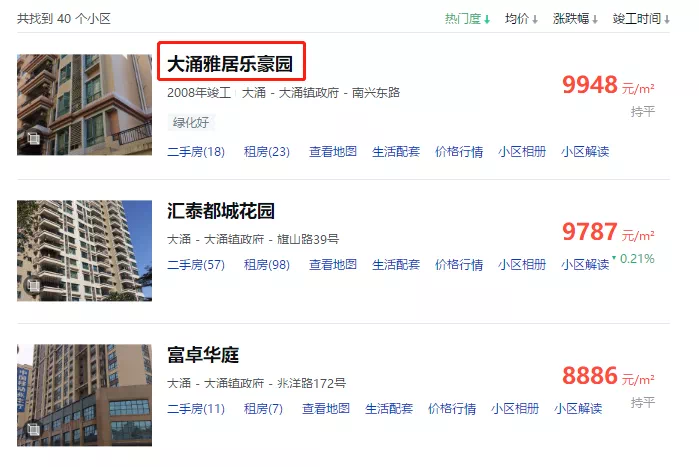The image size is (699, 467).
Task: Sort communities by 热门度
Action: [x=467, y=19]
